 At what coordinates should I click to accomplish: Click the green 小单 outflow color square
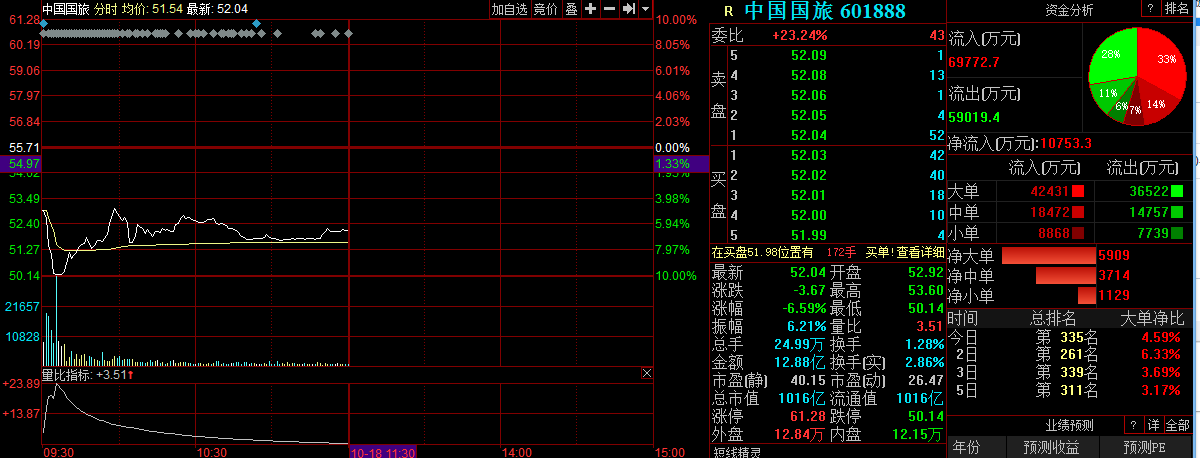coord(1178,233)
